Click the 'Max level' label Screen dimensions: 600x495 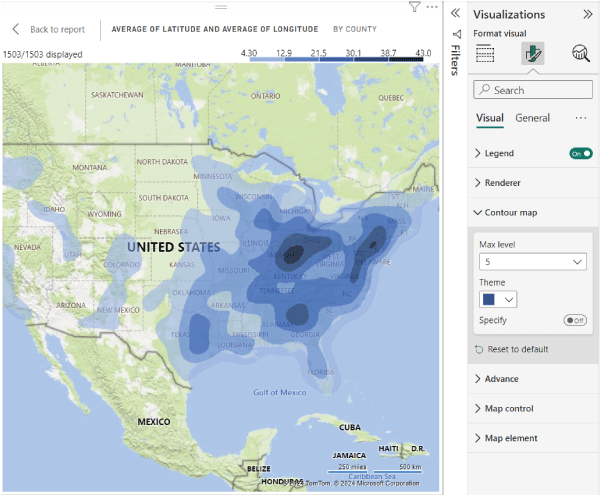click(x=497, y=244)
